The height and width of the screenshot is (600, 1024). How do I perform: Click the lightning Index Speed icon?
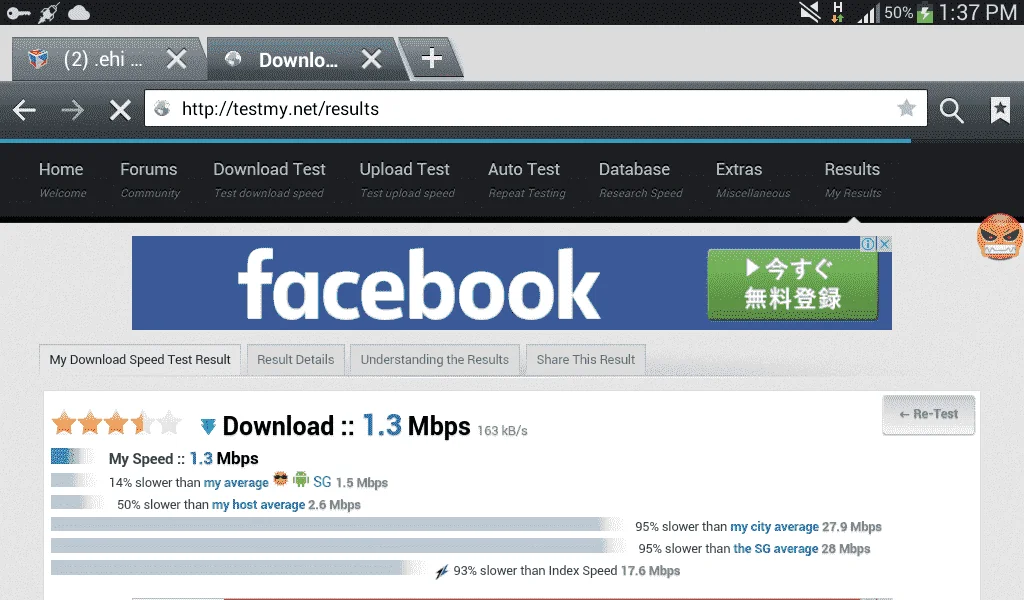click(442, 571)
